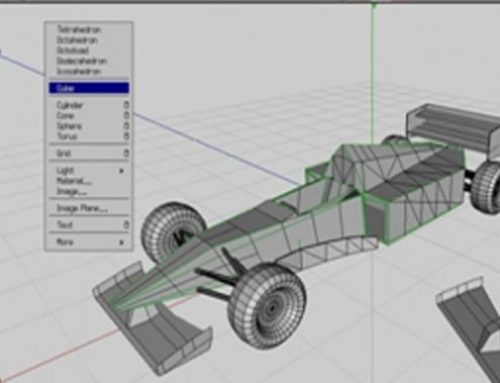The image size is (500, 383).
Task: Choose Tetrahedron from the primitives menu
Action: click(x=89, y=30)
